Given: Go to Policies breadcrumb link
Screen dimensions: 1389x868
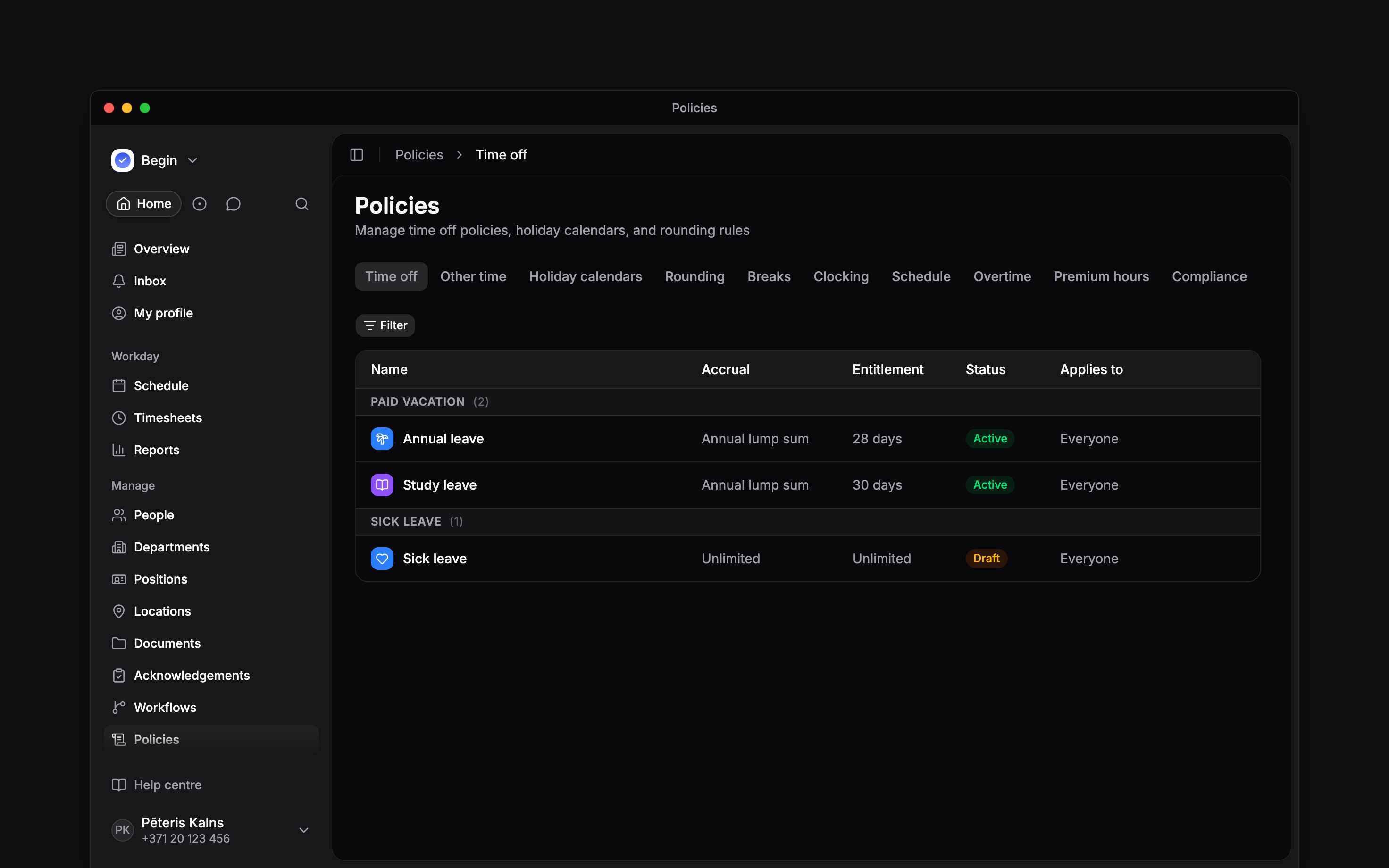Looking at the screenshot, I should (x=419, y=155).
